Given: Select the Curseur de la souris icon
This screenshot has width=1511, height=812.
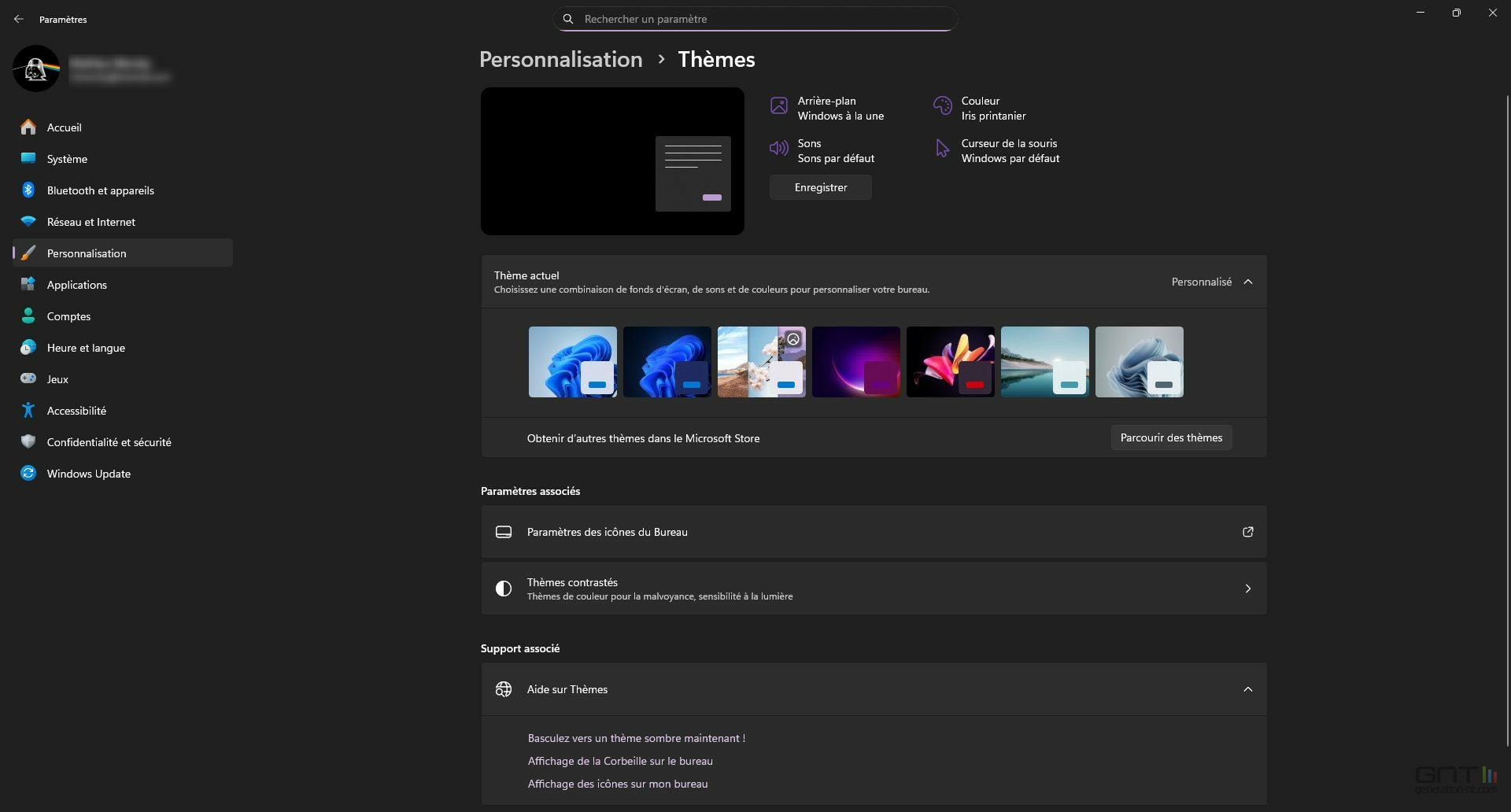Looking at the screenshot, I should [x=942, y=149].
